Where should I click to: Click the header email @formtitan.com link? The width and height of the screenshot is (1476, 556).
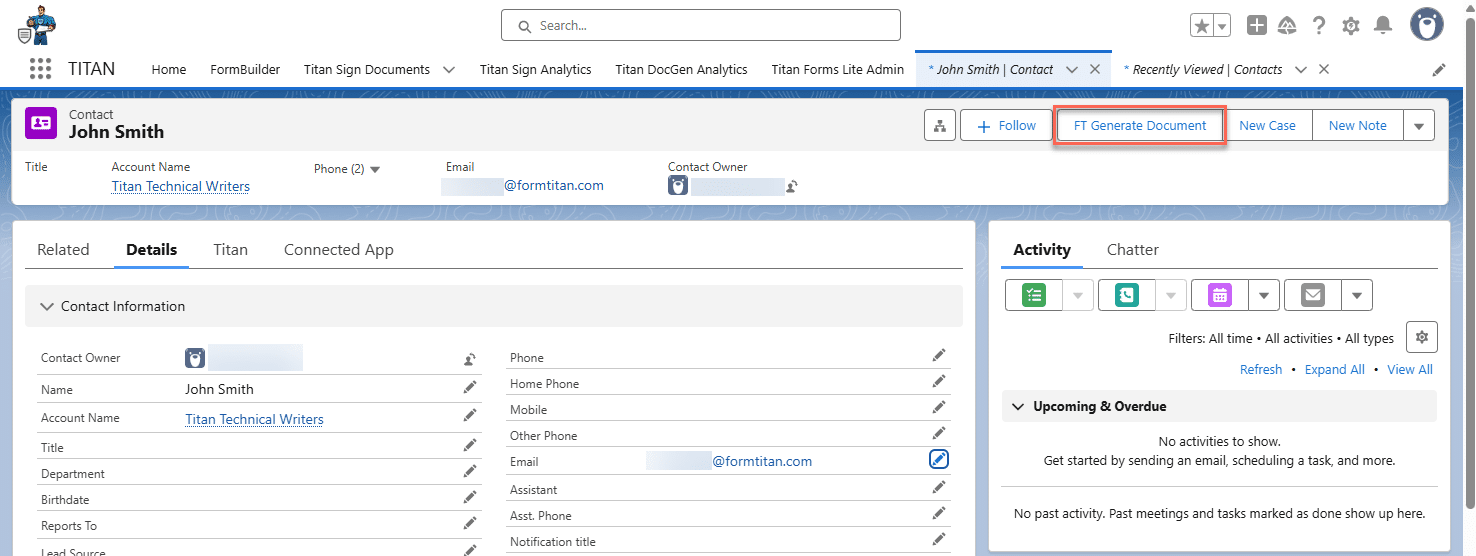coord(553,186)
